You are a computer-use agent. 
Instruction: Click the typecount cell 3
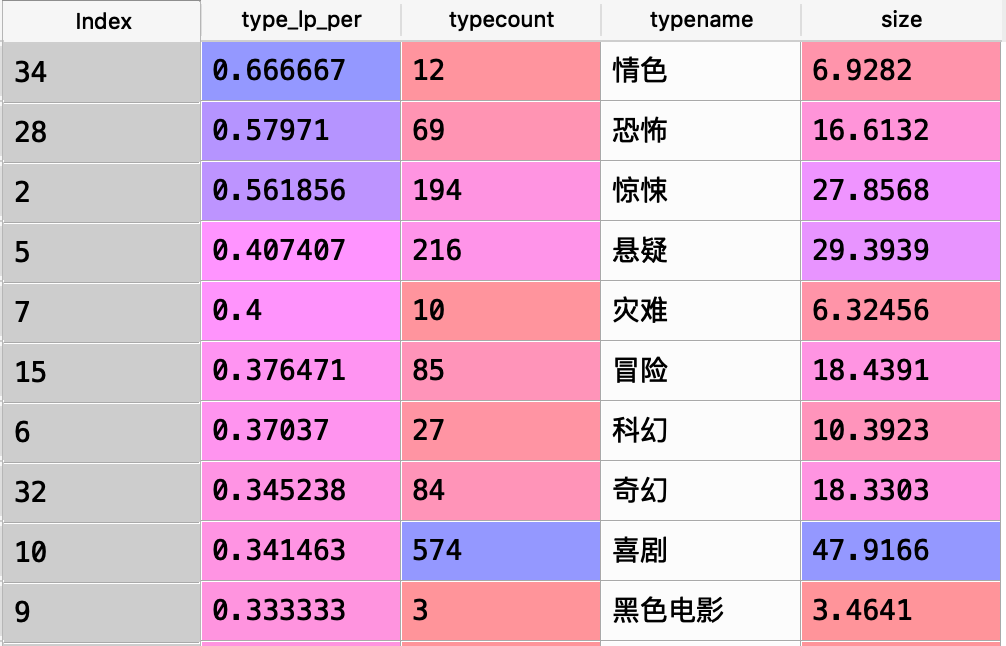click(501, 611)
